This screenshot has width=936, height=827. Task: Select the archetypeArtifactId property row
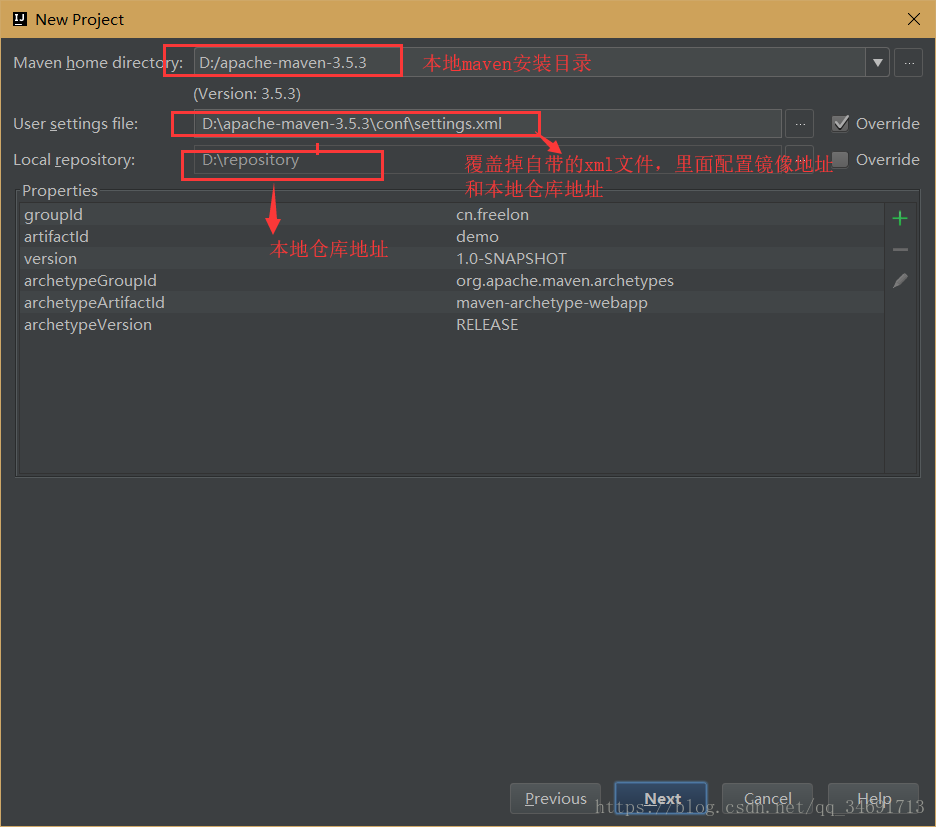(x=452, y=303)
